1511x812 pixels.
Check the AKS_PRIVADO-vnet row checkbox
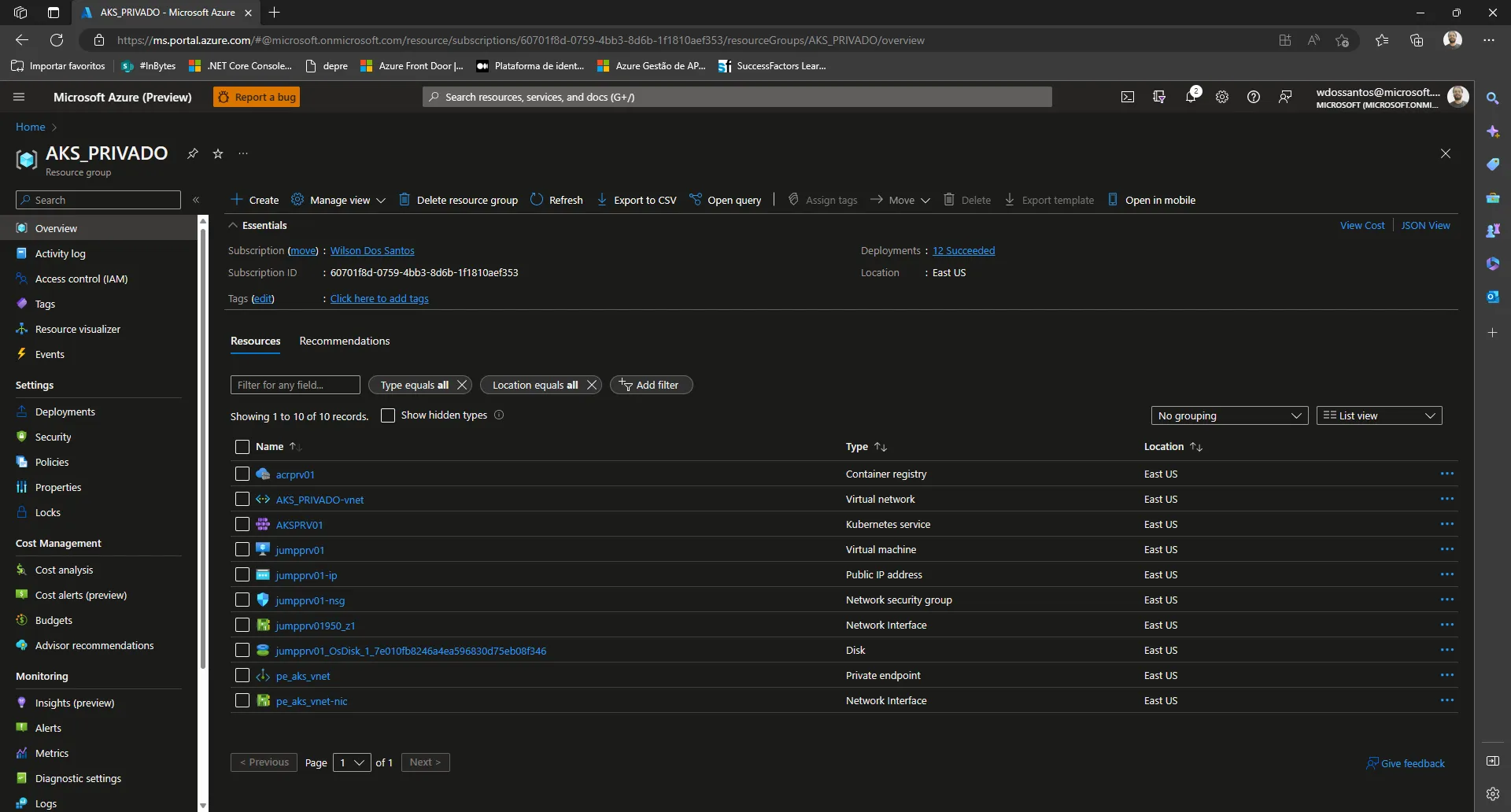pyautogui.click(x=242, y=499)
